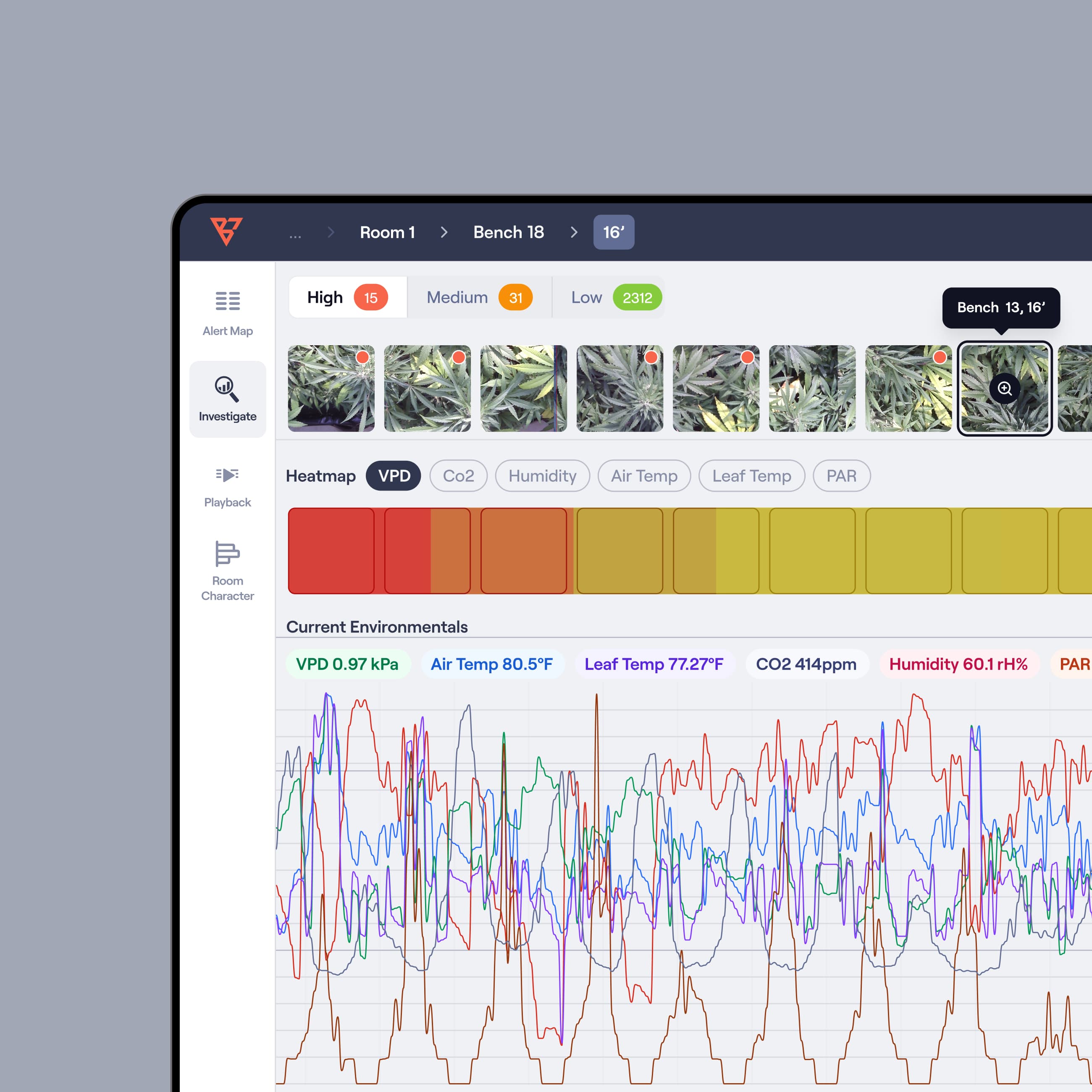This screenshot has width=1092, height=1092.
Task: Open the first plant thumbnail
Action: [331, 388]
